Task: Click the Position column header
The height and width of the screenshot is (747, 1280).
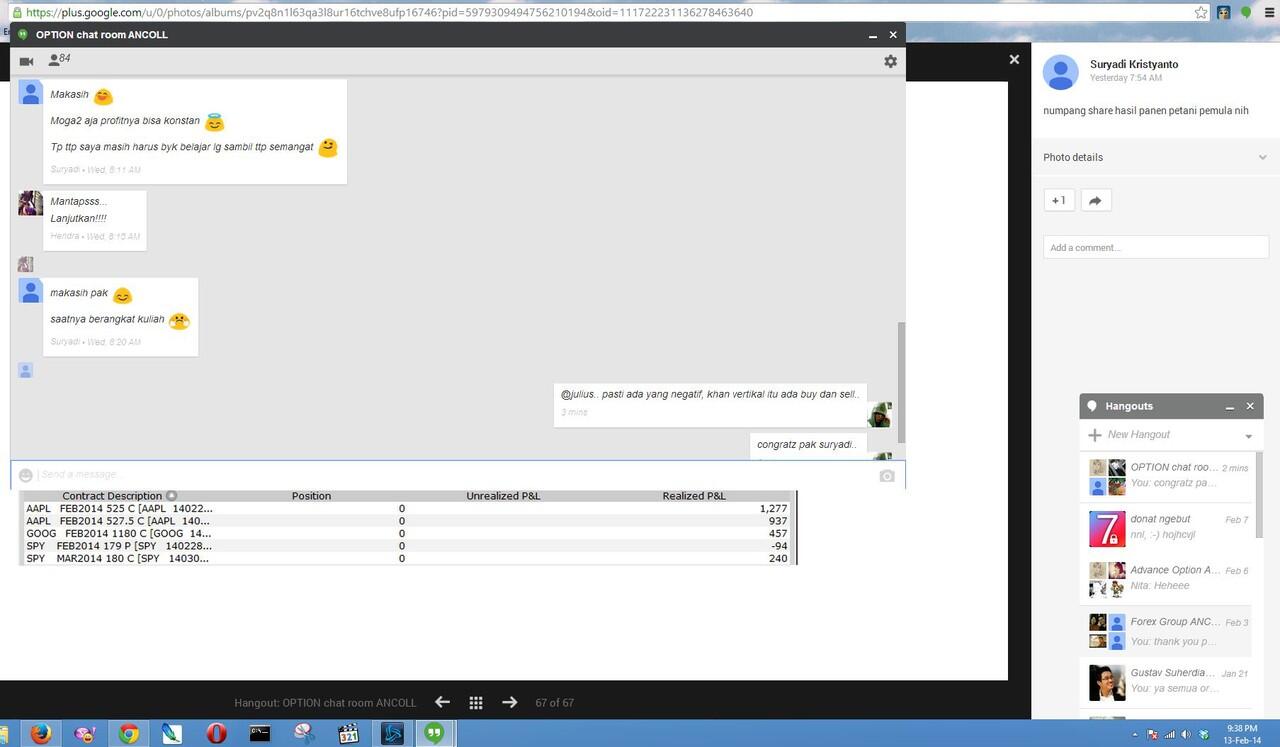Action: [311, 496]
